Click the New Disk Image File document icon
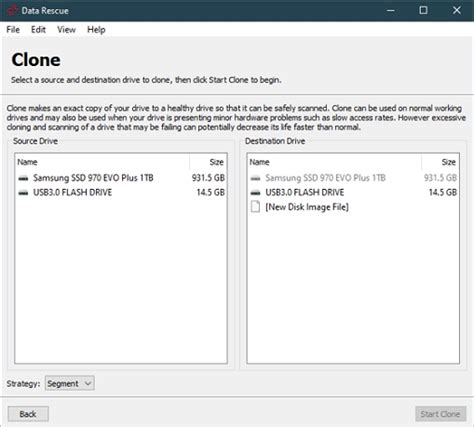 pos(255,207)
